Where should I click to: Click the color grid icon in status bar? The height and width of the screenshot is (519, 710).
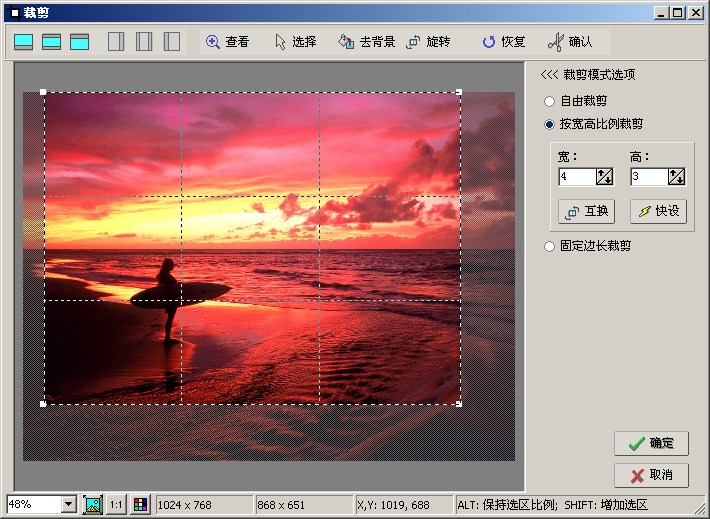pos(141,504)
